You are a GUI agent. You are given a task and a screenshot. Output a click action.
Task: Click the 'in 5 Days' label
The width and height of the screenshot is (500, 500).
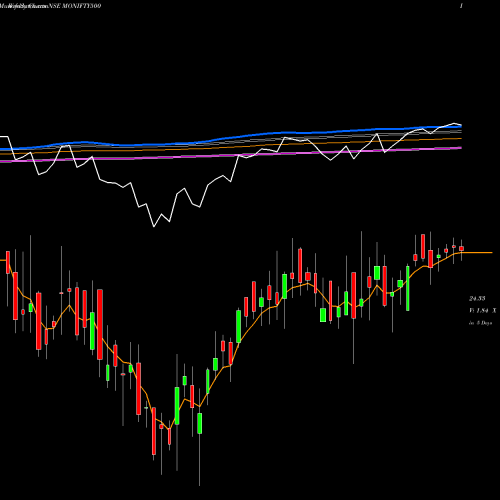coord(480,323)
